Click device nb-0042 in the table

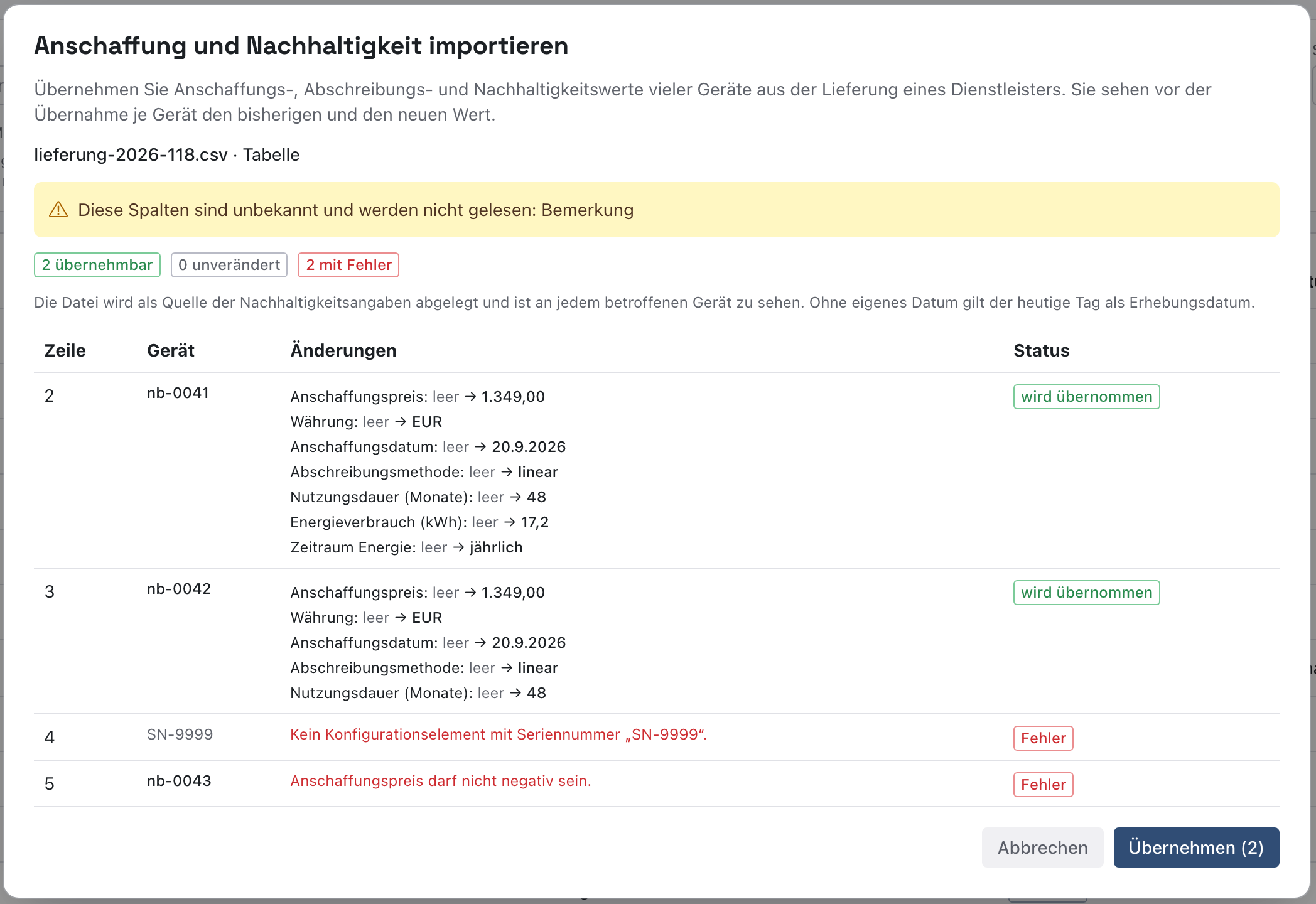(179, 589)
